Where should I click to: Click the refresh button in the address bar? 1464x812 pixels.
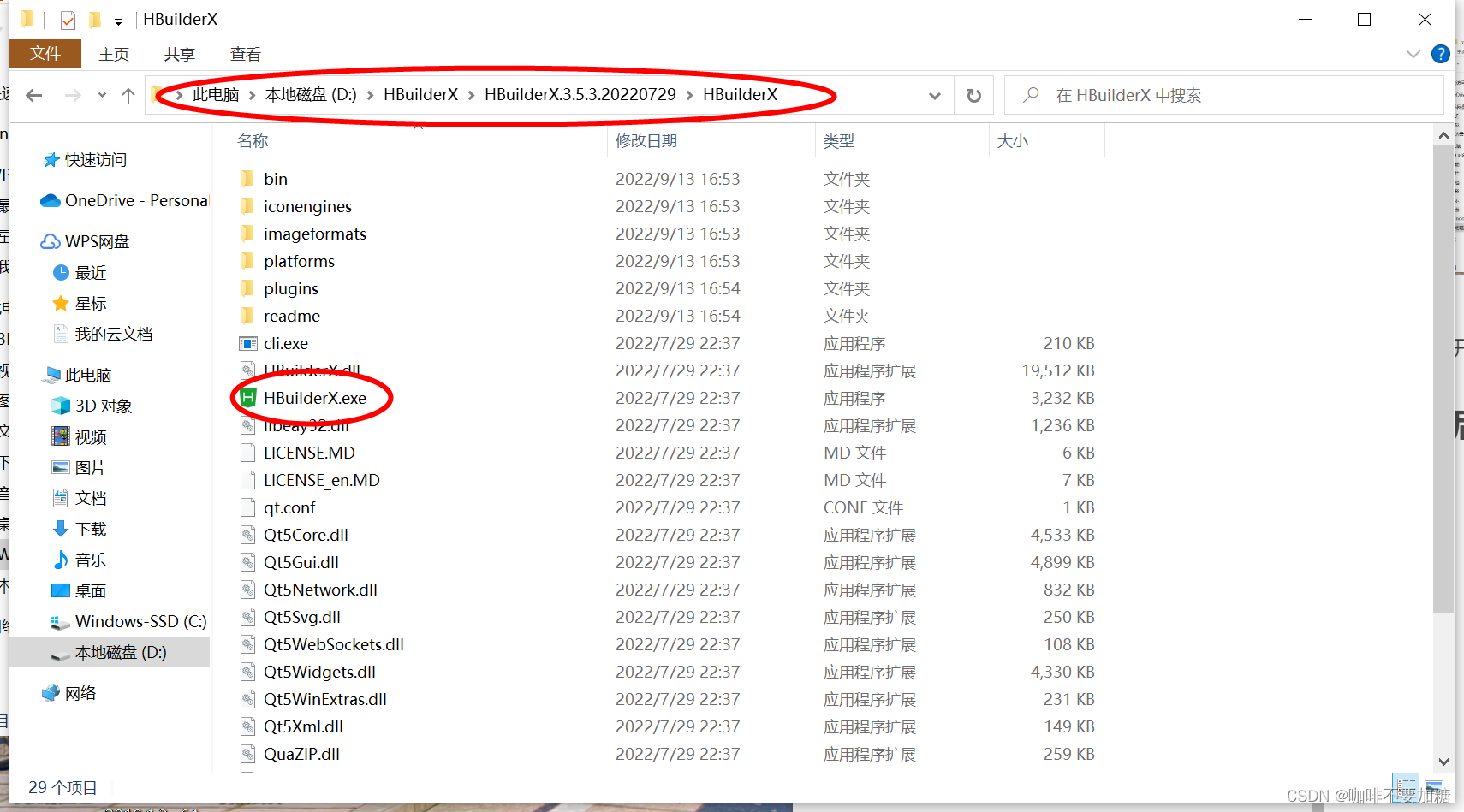973,95
